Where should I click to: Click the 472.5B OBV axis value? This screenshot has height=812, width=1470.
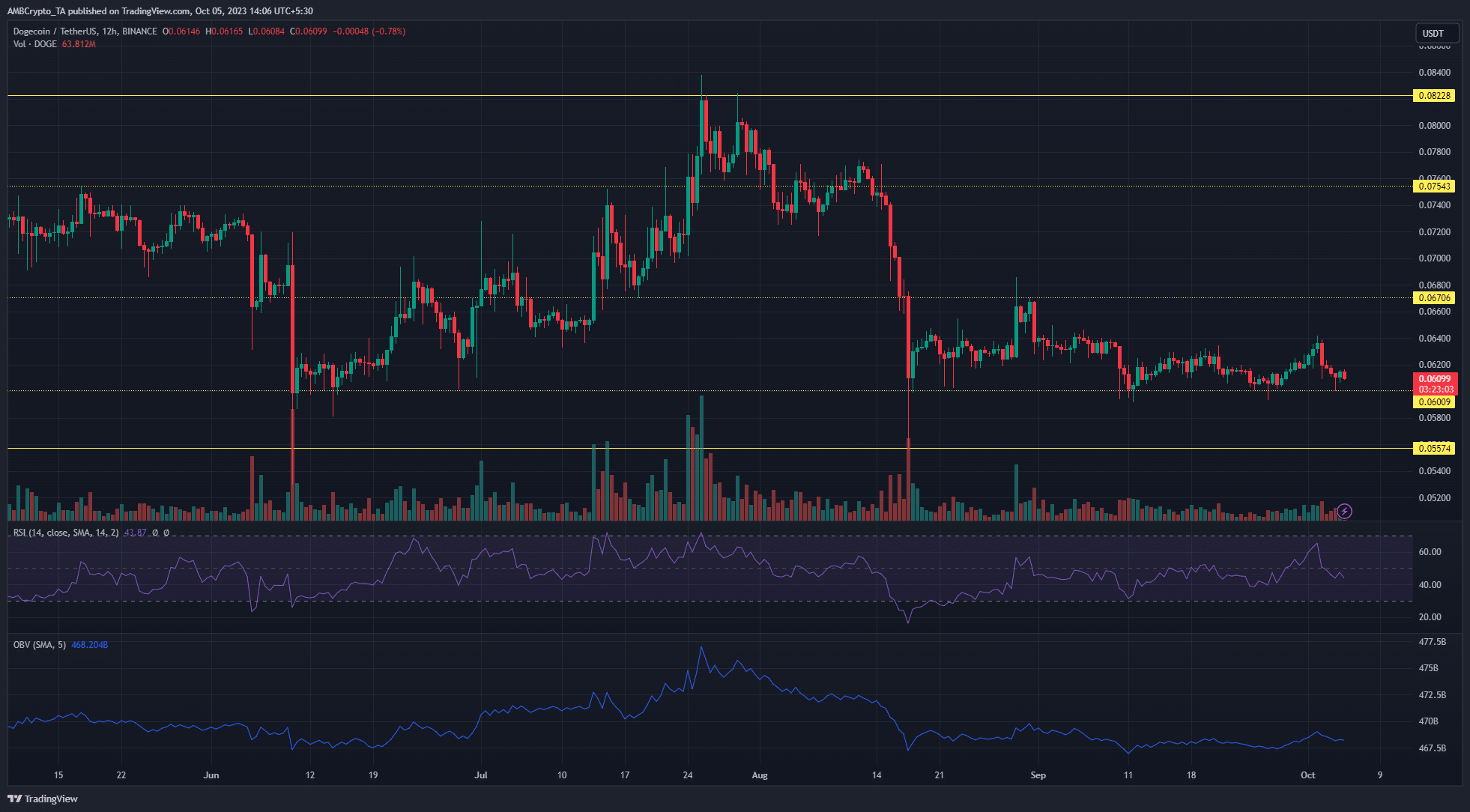[1433, 695]
